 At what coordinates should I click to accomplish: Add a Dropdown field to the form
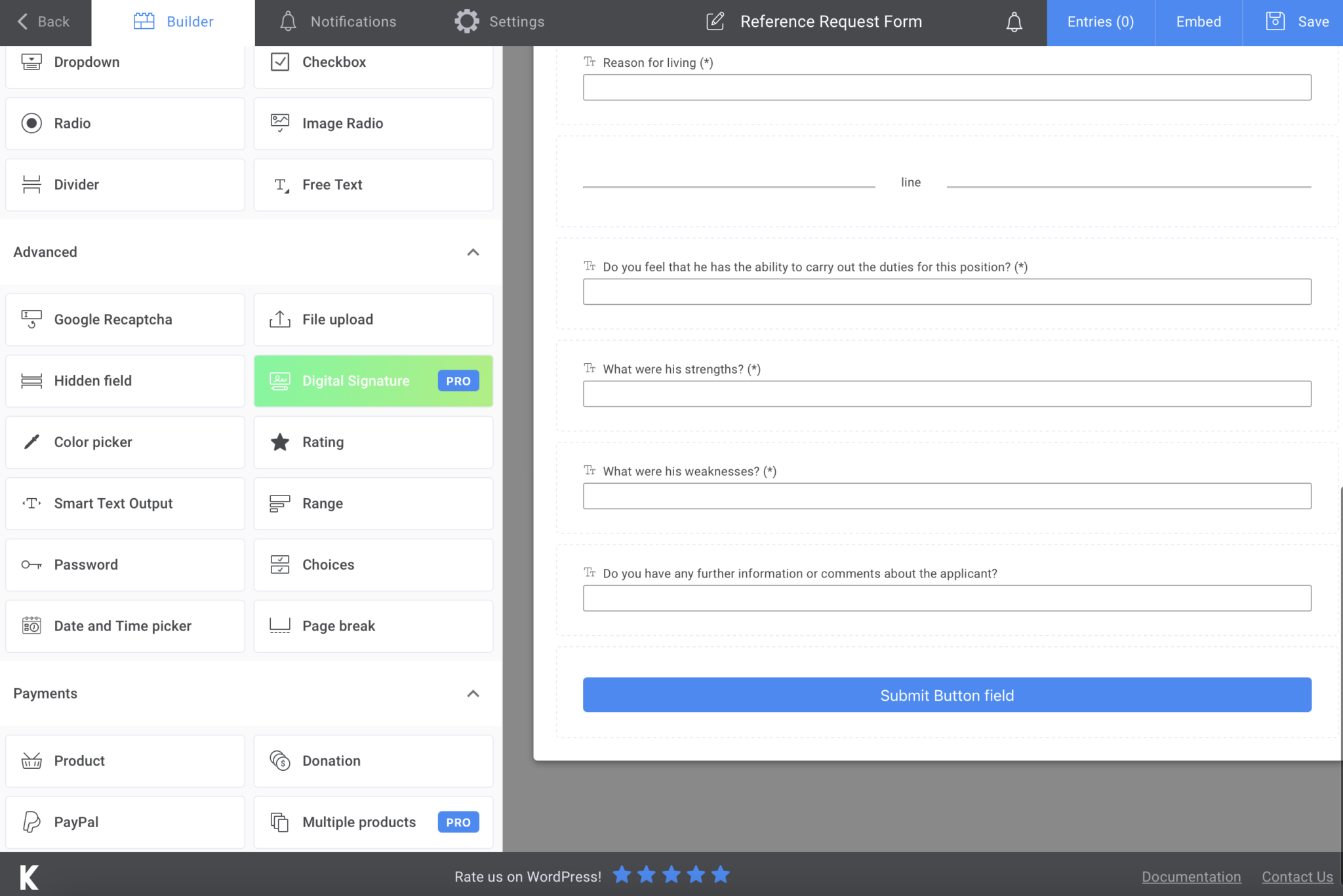coord(125,62)
